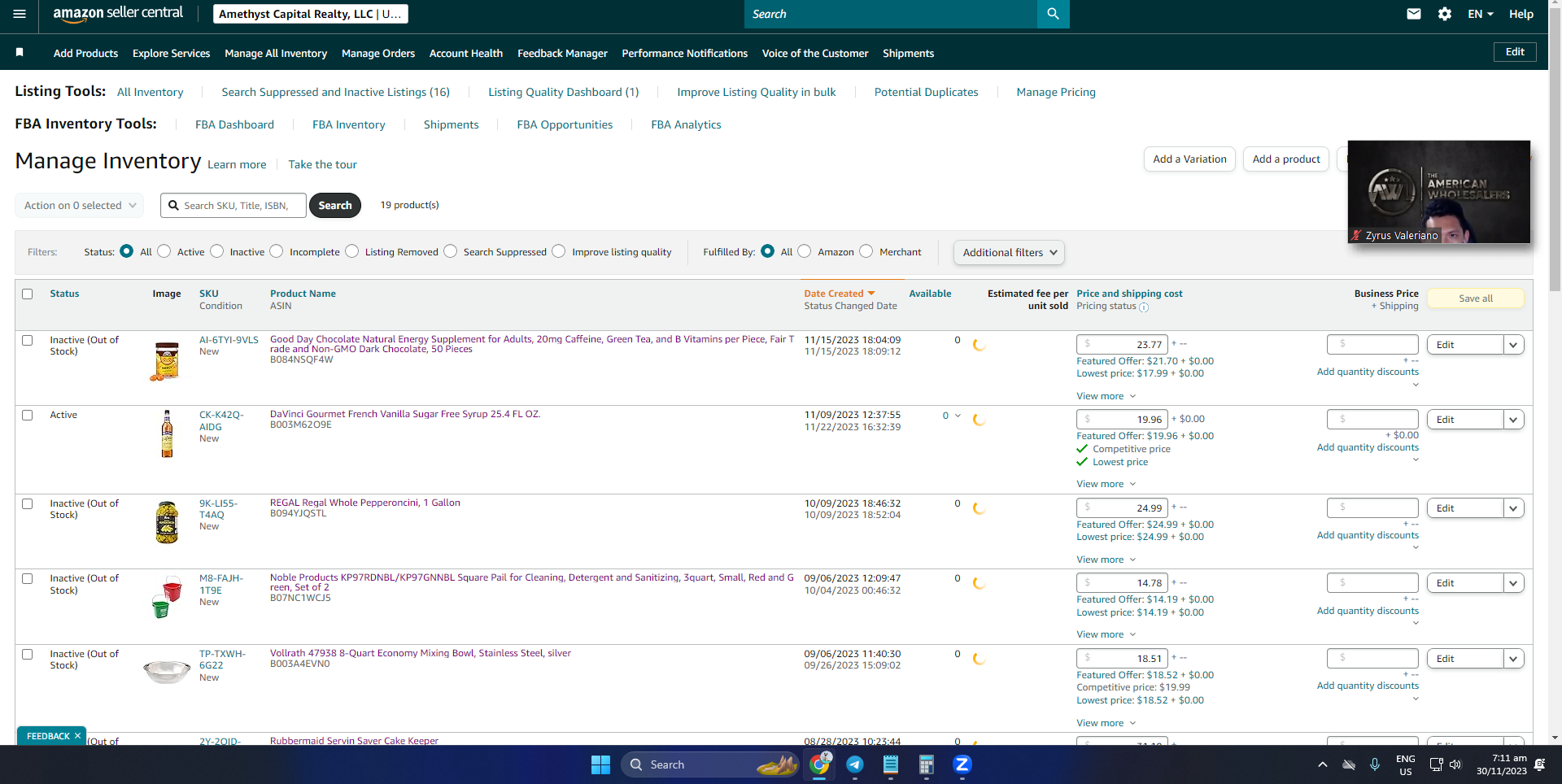Open the FBA Dashboard tab
Viewport: 1562px width, 784px height.
pyautogui.click(x=234, y=124)
